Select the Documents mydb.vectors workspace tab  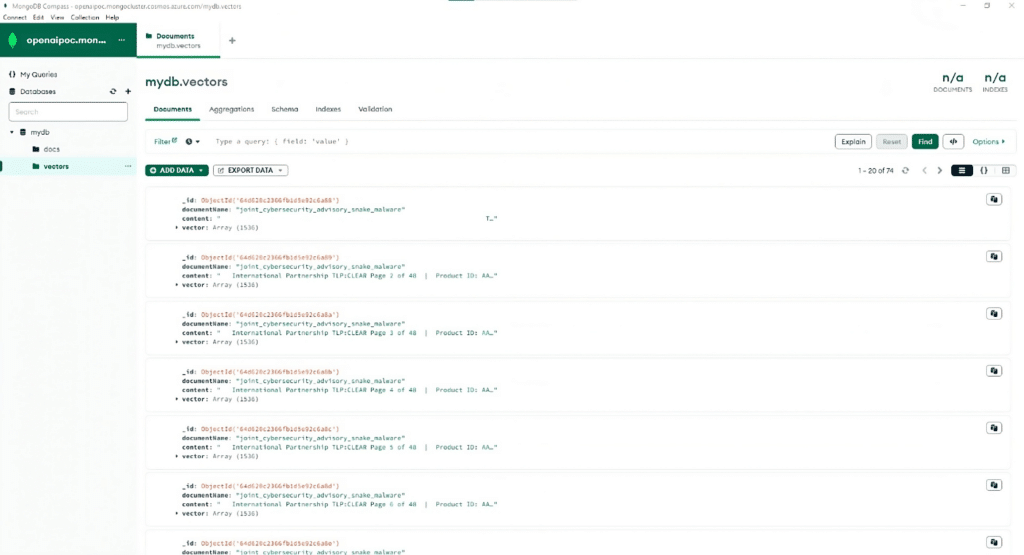pyautogui.click(x=178, y=40)
